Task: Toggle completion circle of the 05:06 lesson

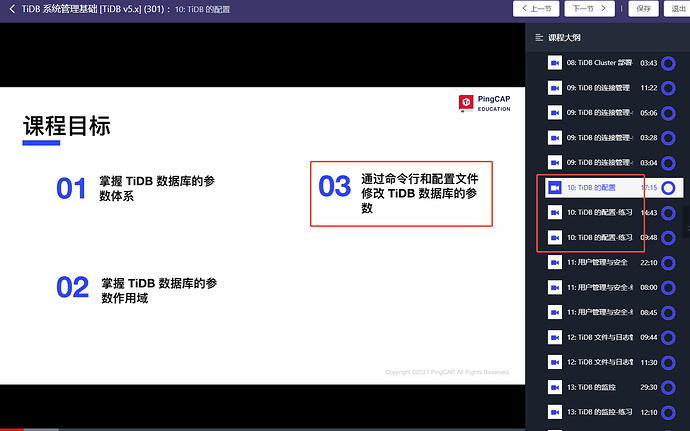Action: coord(668,113)
